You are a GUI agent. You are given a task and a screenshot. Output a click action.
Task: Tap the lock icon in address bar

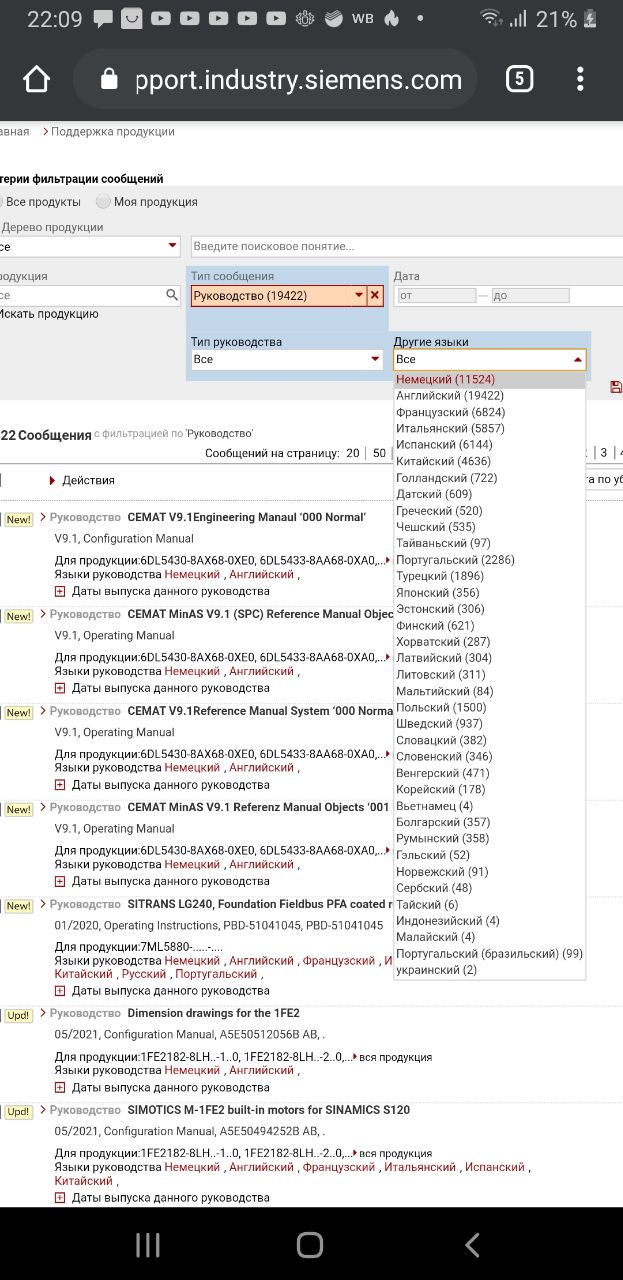110,80
